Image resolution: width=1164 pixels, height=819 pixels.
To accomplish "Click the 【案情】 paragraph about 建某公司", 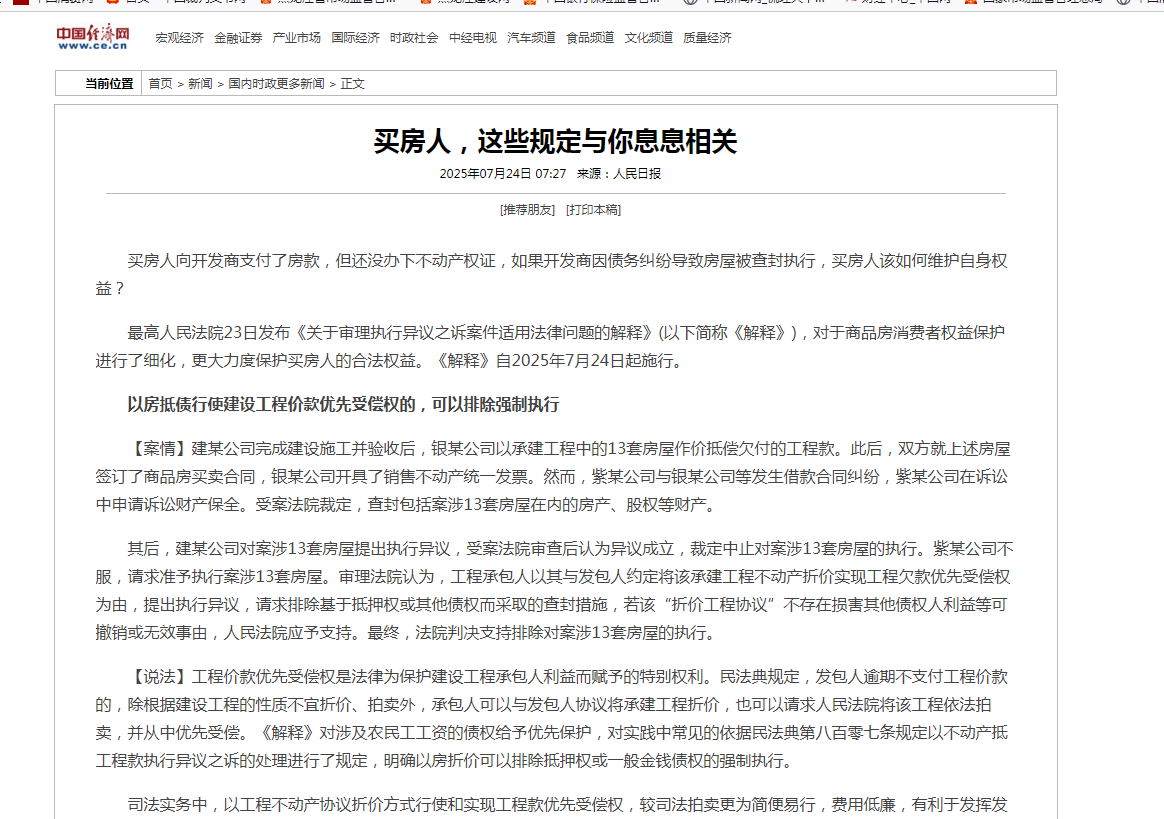I will [553, 477].
